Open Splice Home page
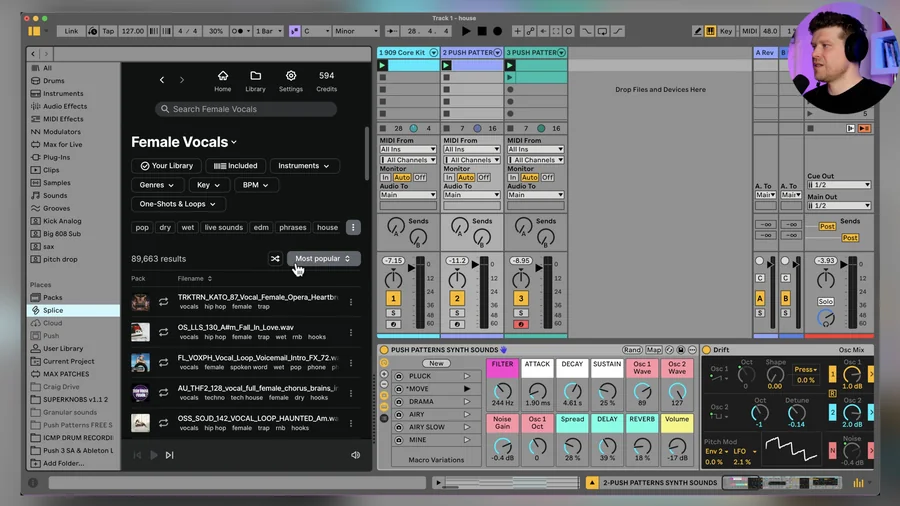This screenshot has height=506, width=900. tap(223, 81)
